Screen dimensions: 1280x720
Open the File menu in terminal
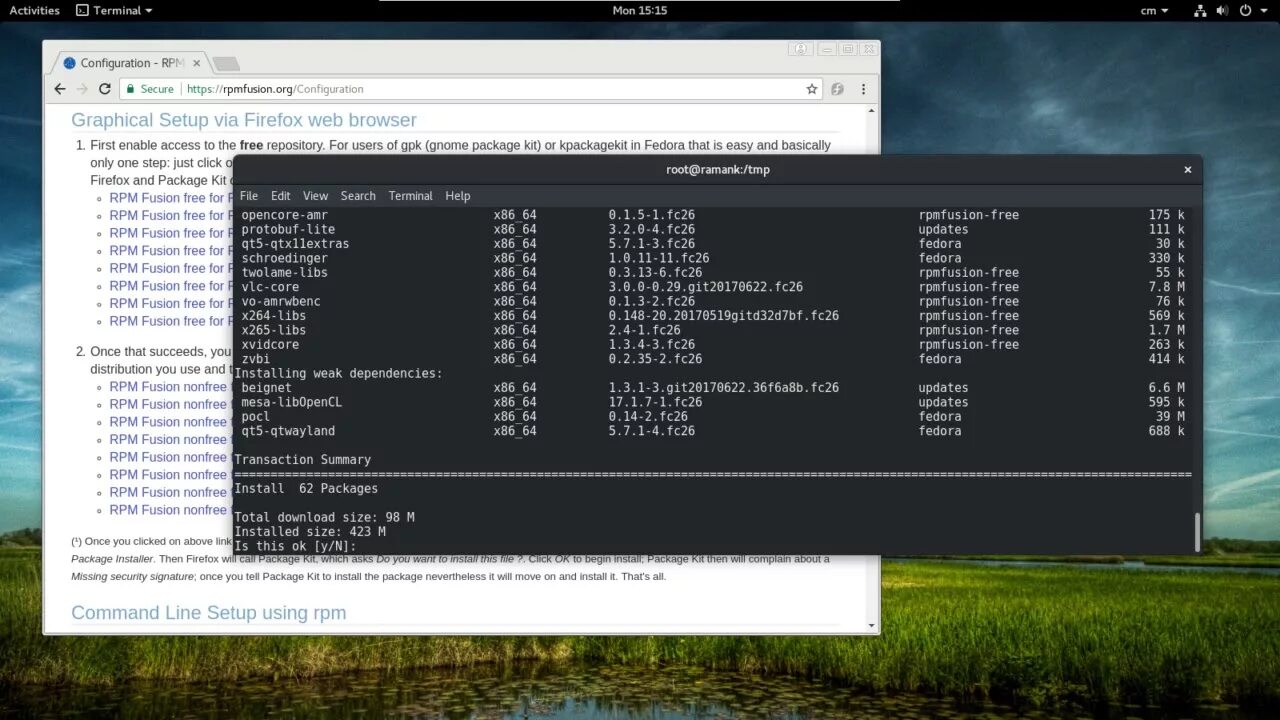249,196
